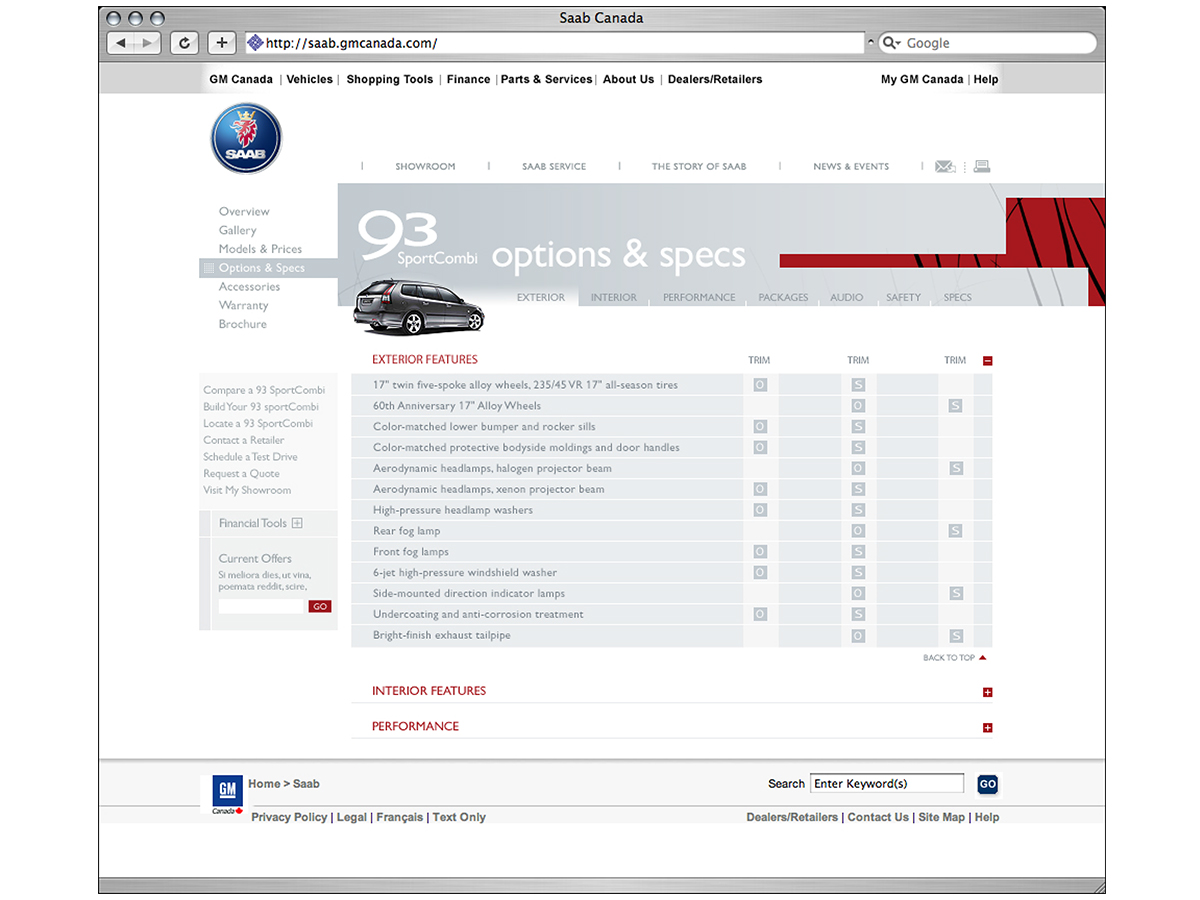Click the red GO button under Current Offers
The width and height of the screenshot is (1200, 900).
click(320, 607)
